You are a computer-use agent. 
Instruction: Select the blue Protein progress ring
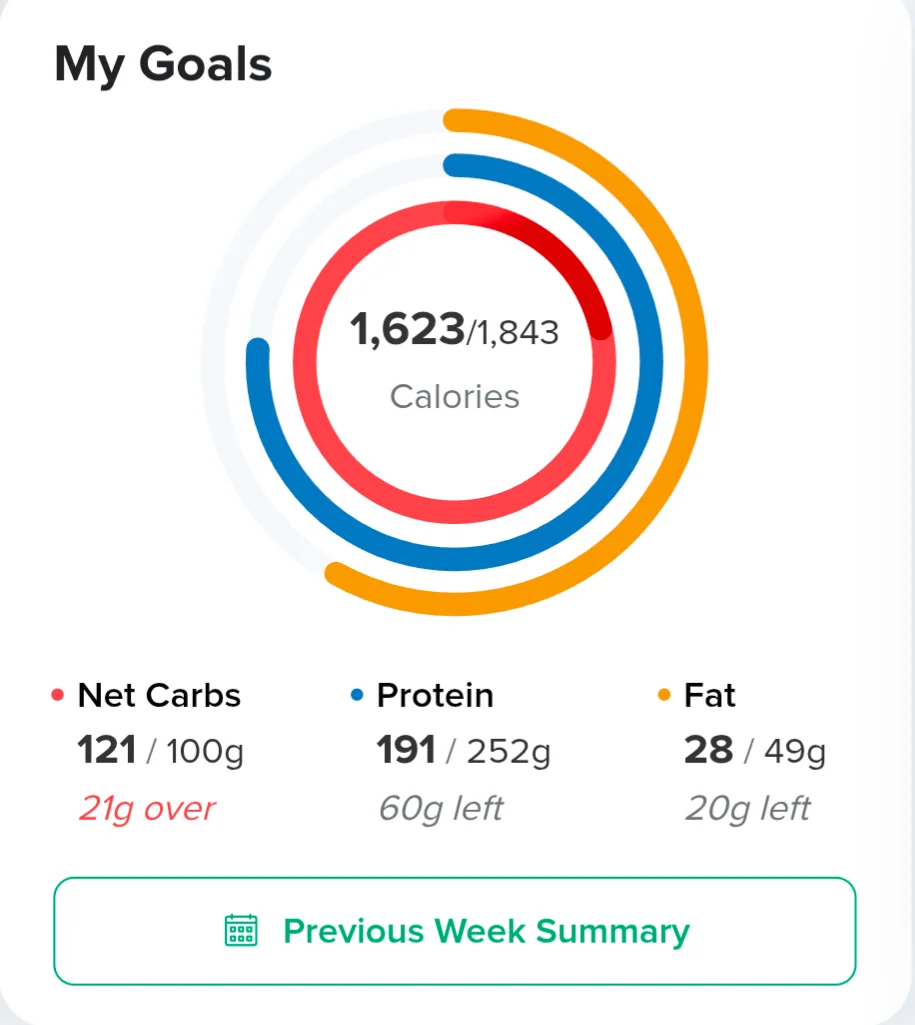651,361
